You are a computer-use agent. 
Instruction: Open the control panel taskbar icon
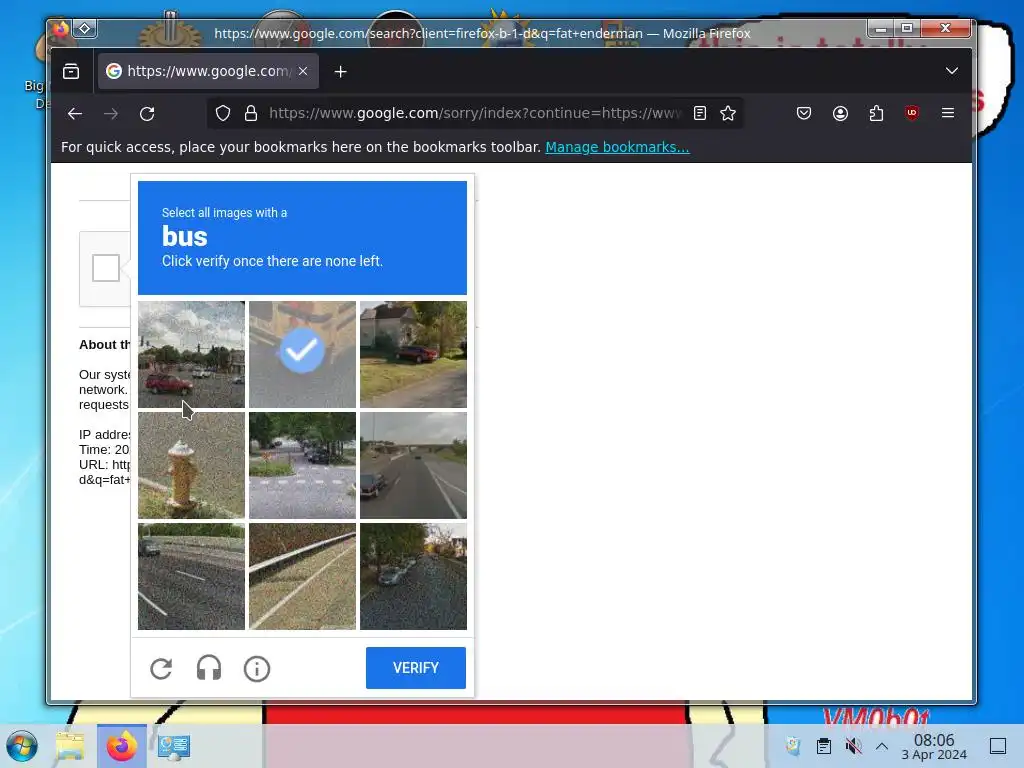click(173, 746)
